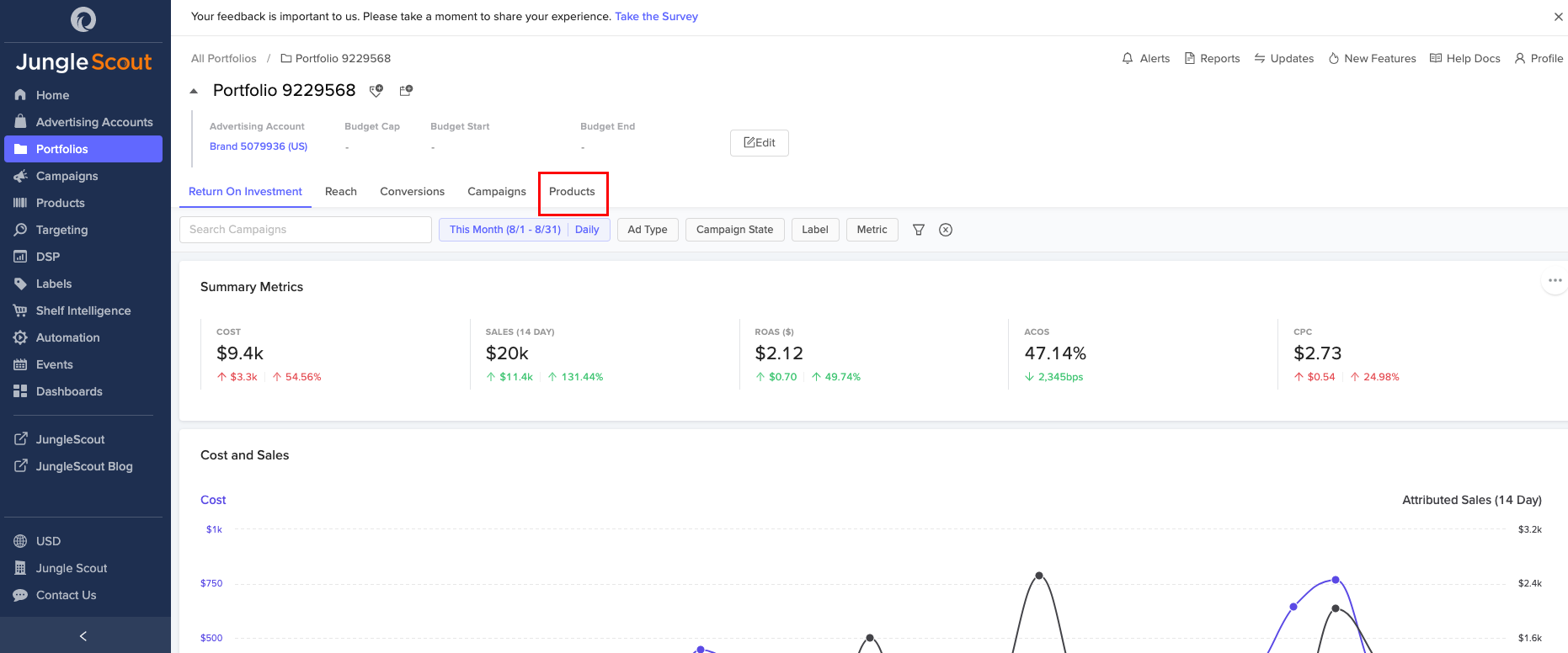Open the Ad Type filter dropdown
1568x653 pixels.
(x=648, y=230)
